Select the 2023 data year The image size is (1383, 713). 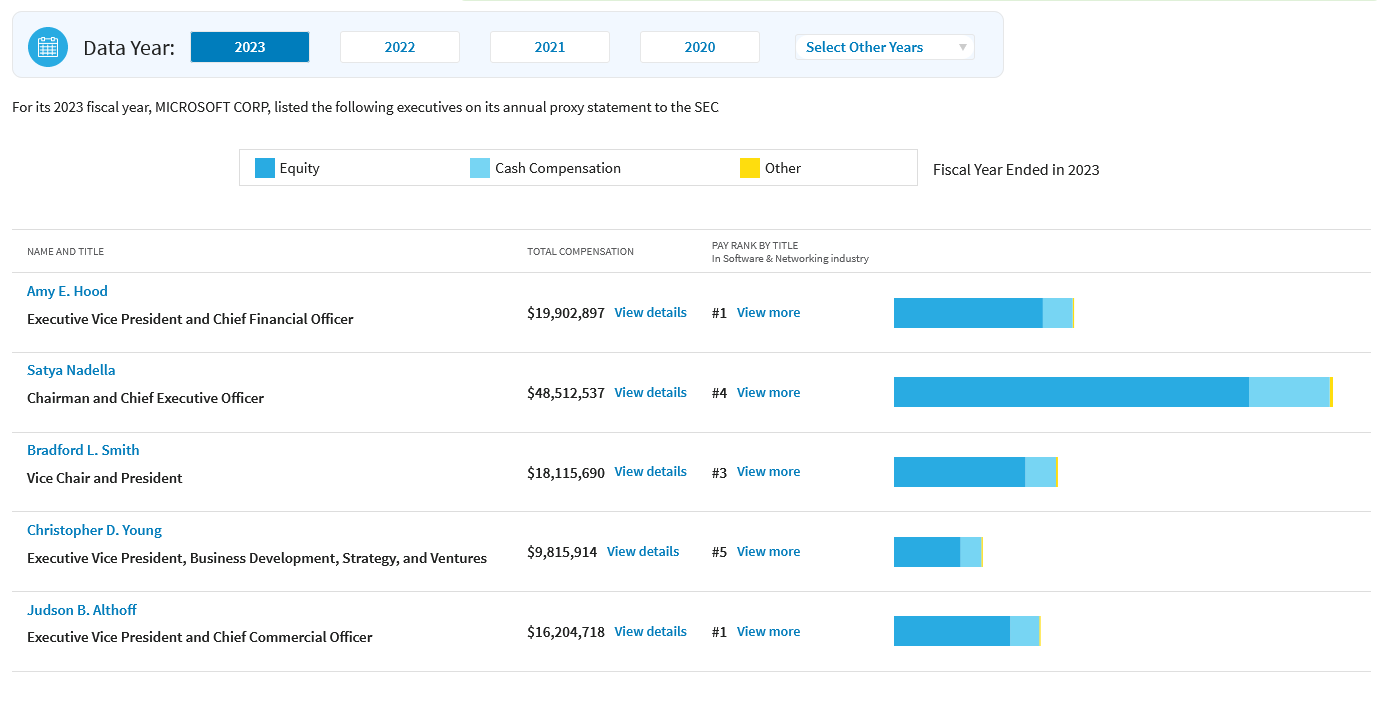pyautogui.click(x=250, y=47)
